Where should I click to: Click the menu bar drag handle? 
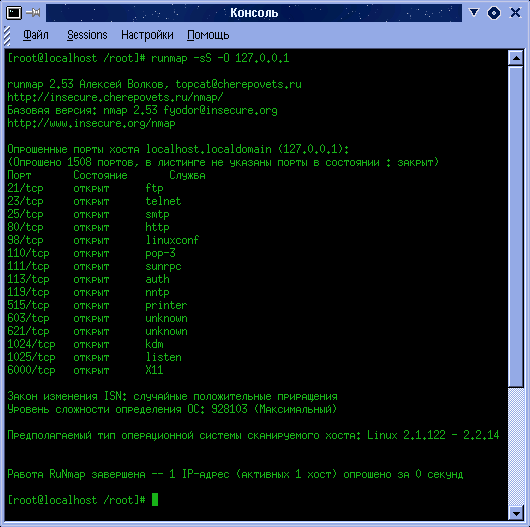(7, 35)
